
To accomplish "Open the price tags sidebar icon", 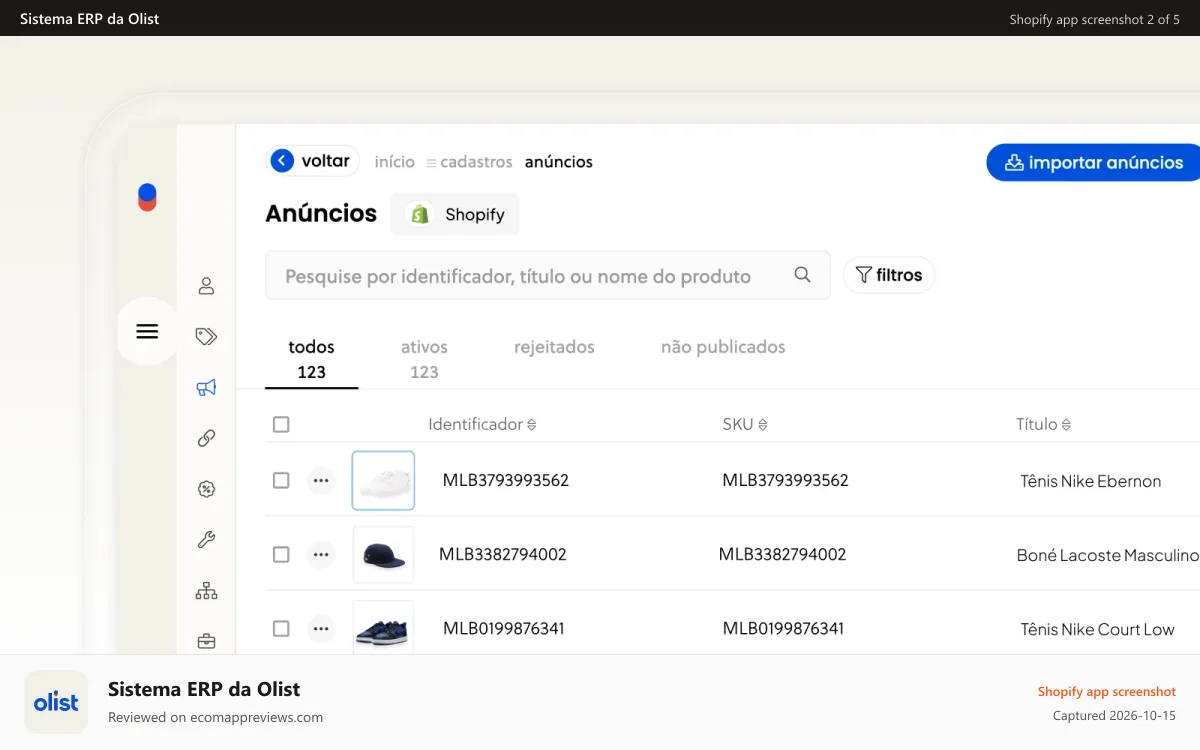I will coord(206,336).
